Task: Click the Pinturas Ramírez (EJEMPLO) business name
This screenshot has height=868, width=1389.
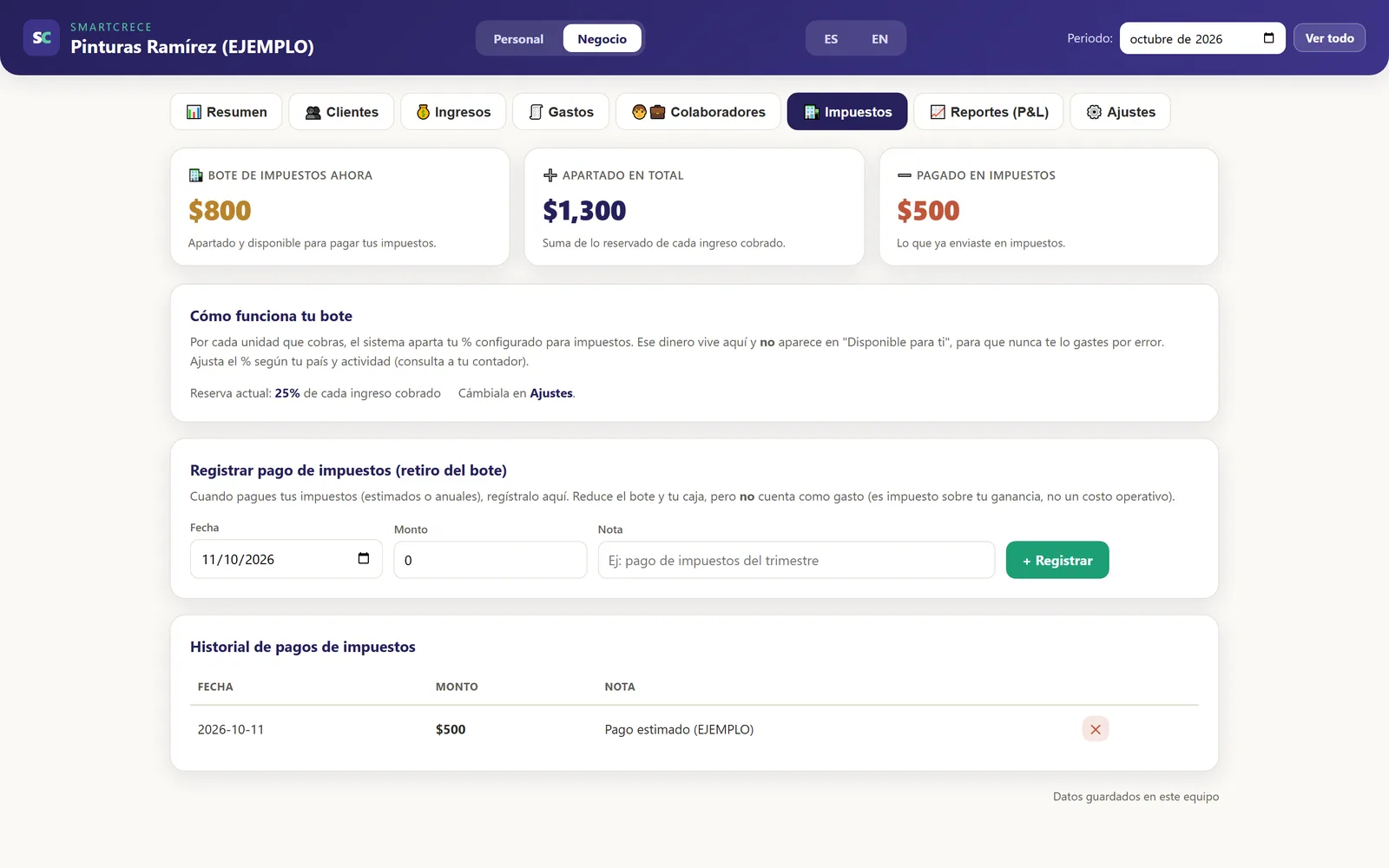Action: (192, 47)
